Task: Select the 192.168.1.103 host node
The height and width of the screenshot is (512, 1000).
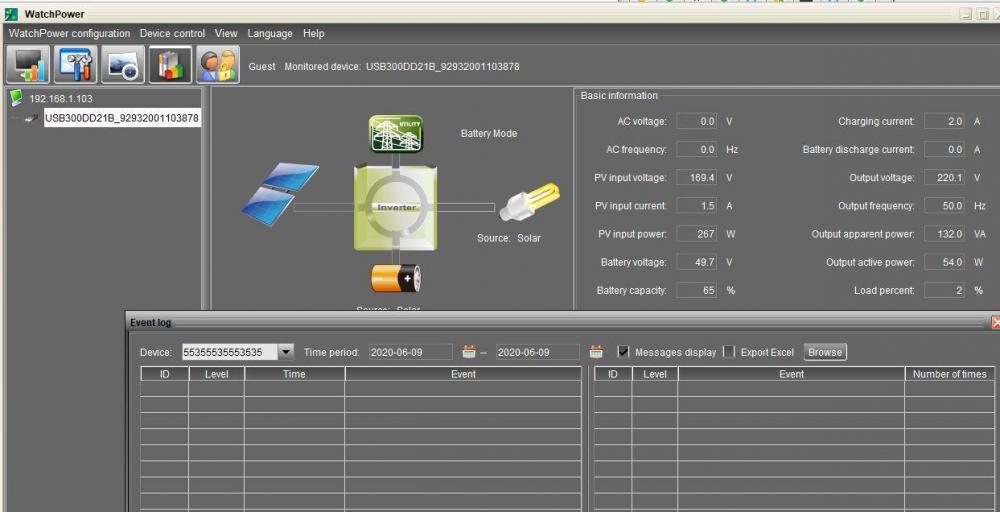Action: pyautogui.click(x=61, y=99)
